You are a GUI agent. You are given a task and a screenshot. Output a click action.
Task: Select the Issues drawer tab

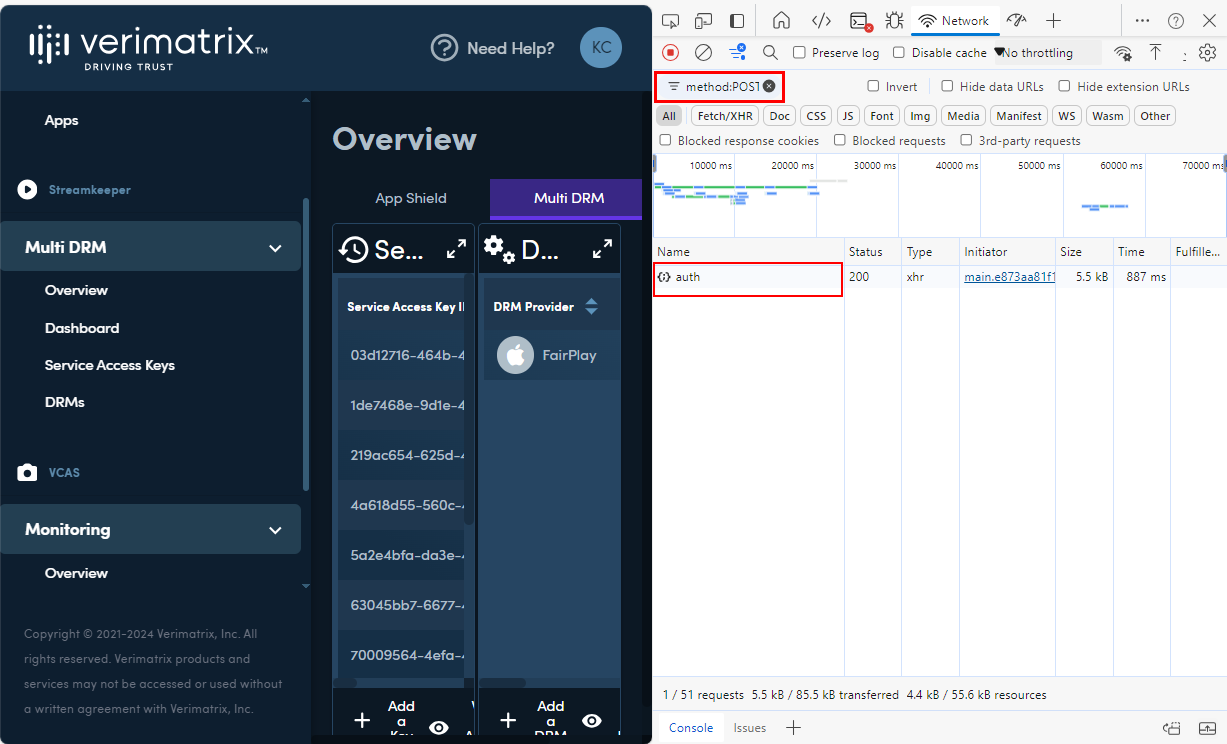click(x=749, y=728)
